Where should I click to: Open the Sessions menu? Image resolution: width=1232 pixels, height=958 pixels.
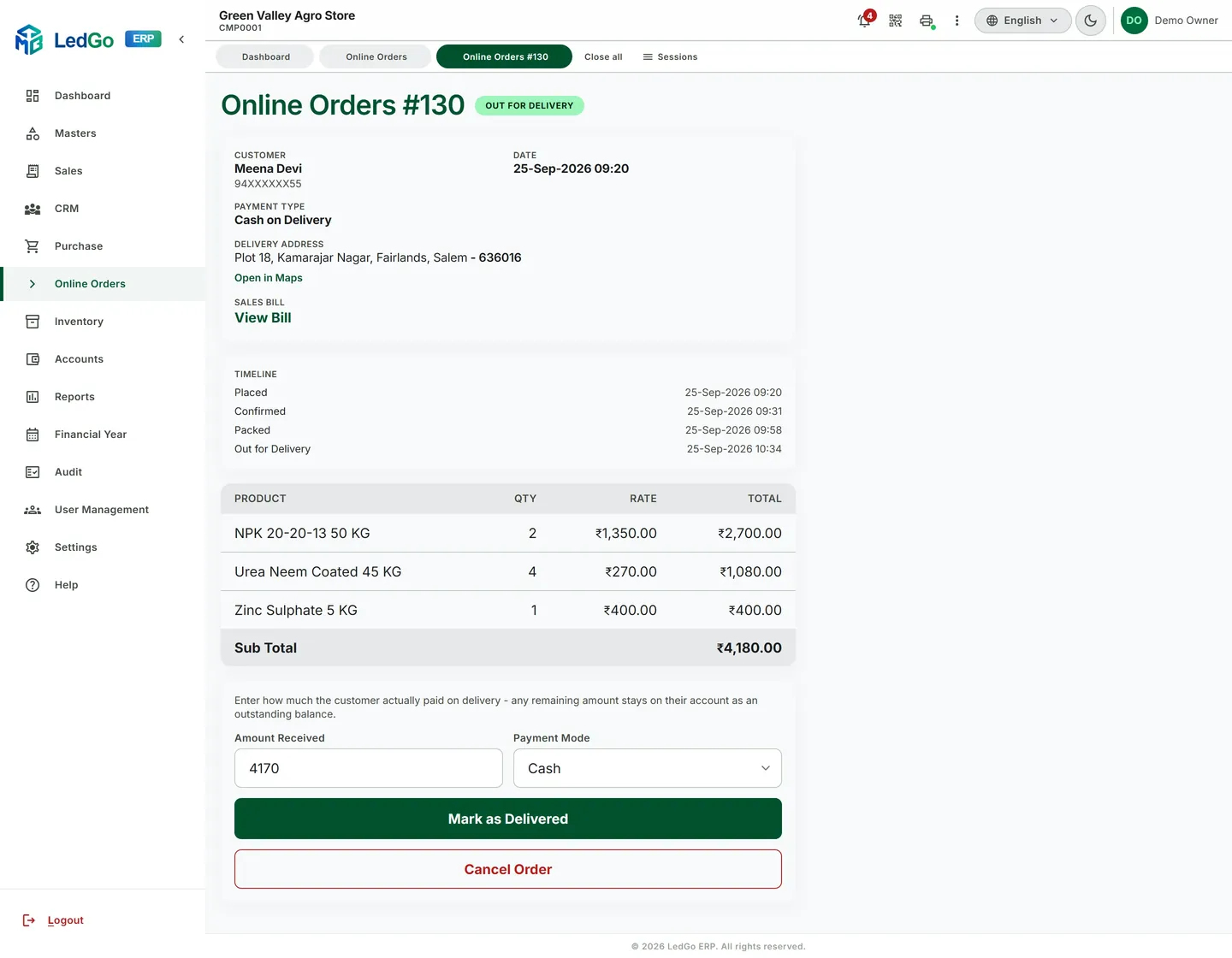[670, 56]
